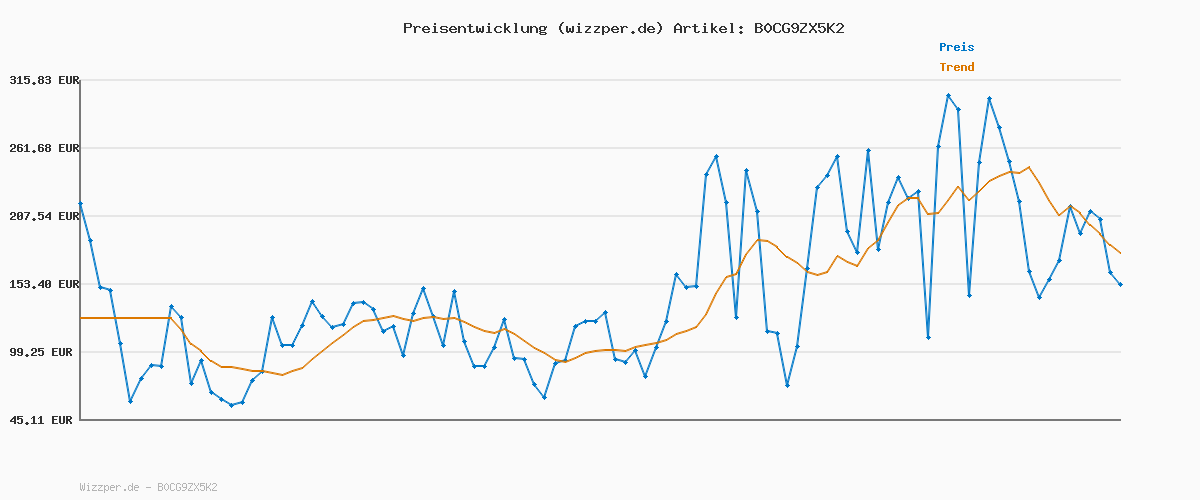Screen dimensions: 1200x500
Task: Pick the 153.40 EUR axis label
Action: click(x=42, y=284)
